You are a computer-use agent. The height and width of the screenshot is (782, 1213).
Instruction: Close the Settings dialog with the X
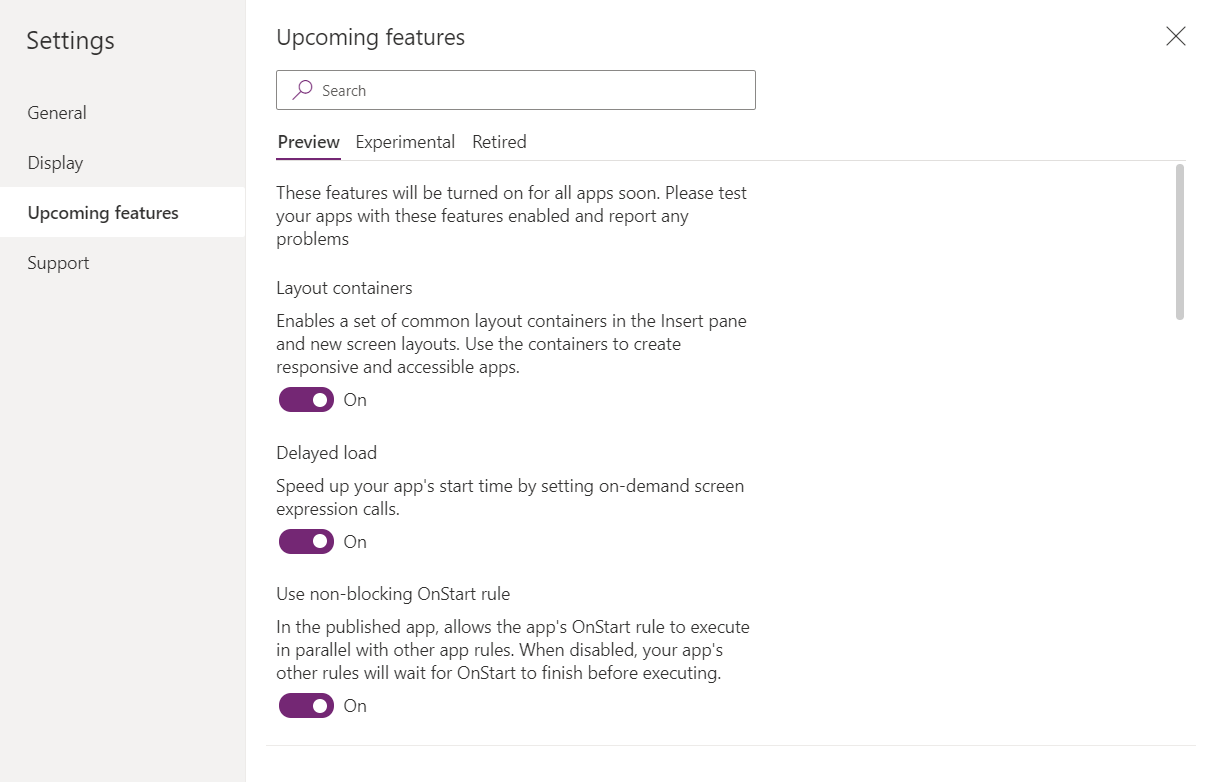pos(1176,37)
